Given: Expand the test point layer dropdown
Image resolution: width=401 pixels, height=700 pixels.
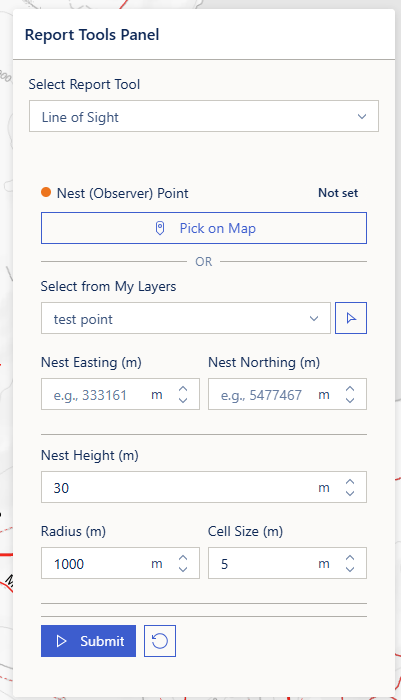Looking at the screenshot, I should click(x=186, y=318).
